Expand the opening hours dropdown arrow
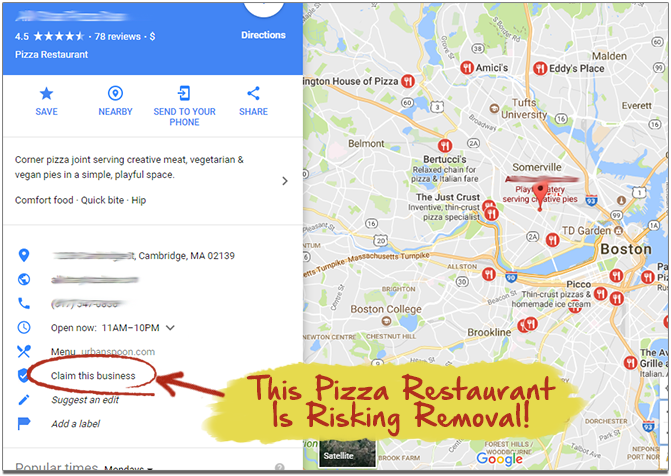The width and height of the screenshot is (671, 476). pos(170,328)
